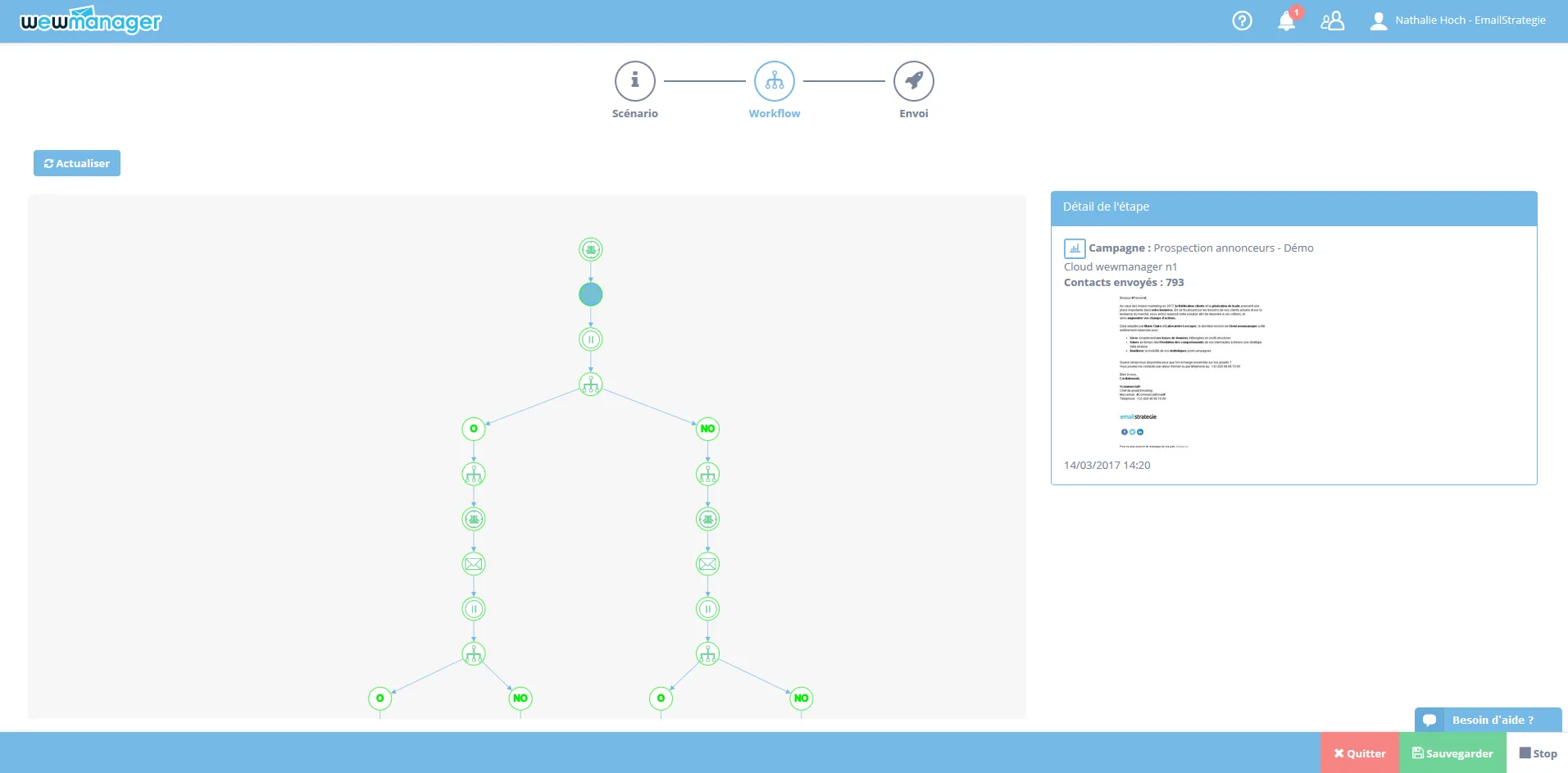
Task: Select the bottom far-left O node
Action: (380, 698)
